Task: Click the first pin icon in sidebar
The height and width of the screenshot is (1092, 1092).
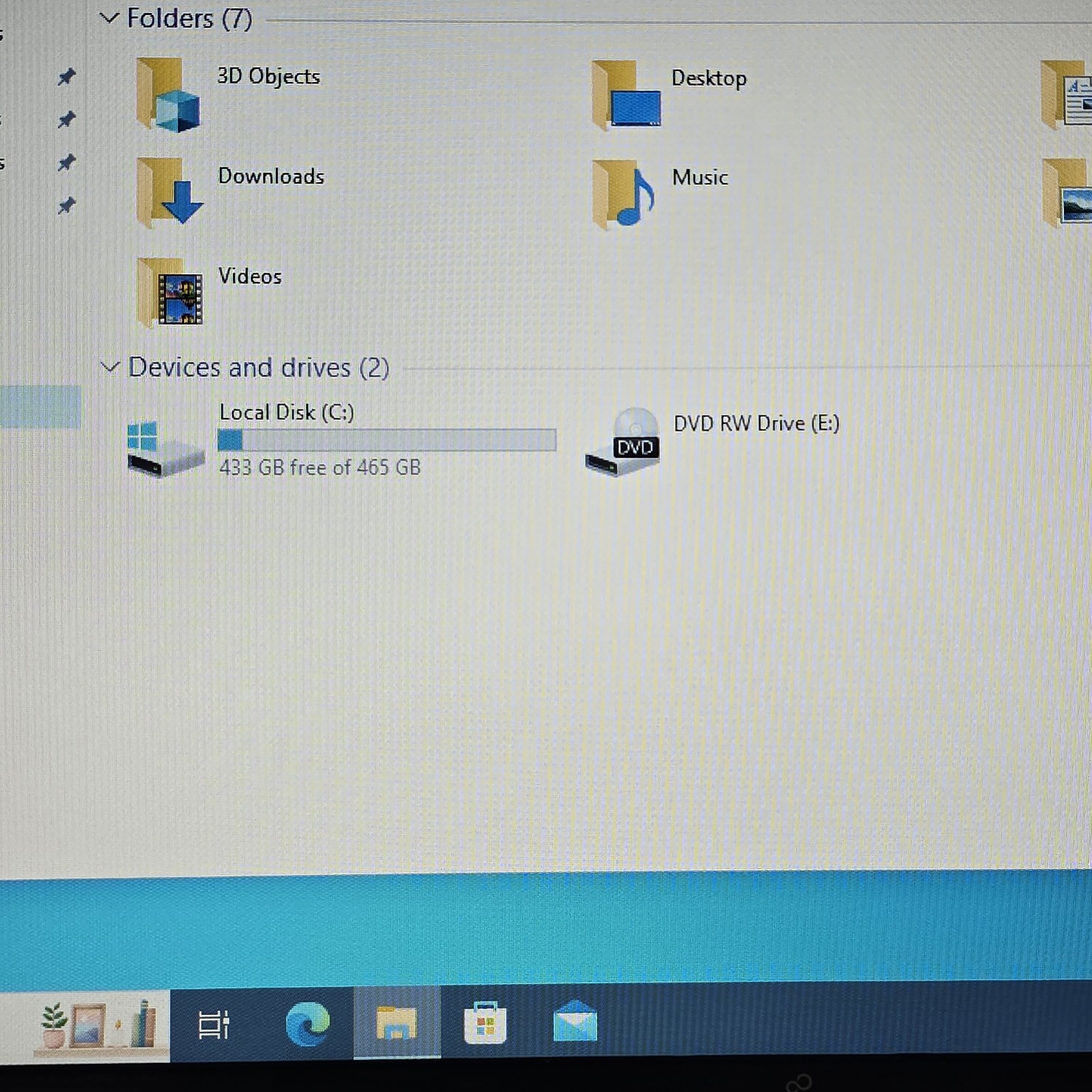Action: tap(66, 76)
